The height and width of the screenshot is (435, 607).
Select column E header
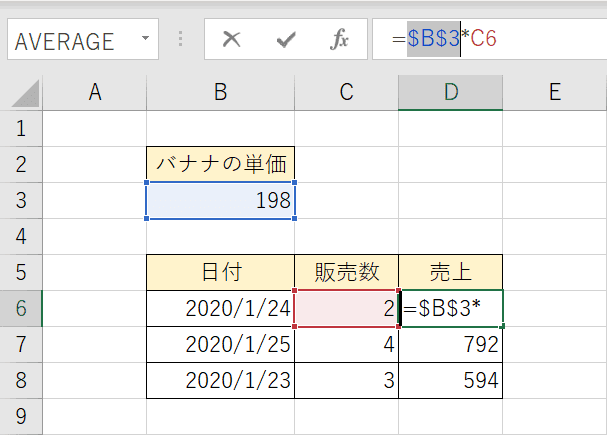[x=555, y=92]
